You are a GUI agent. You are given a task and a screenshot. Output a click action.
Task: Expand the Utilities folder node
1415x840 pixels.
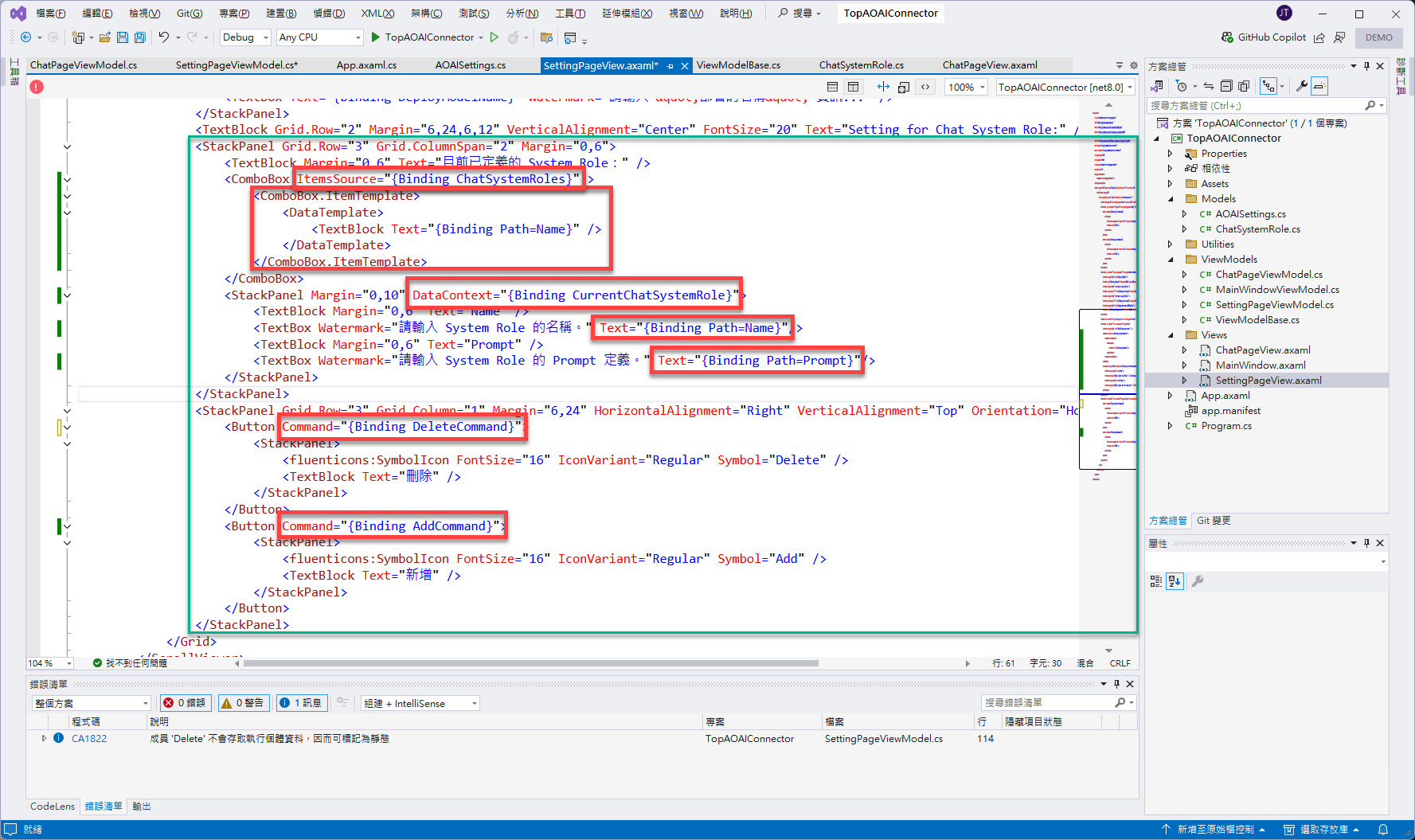coord(1171,244)
